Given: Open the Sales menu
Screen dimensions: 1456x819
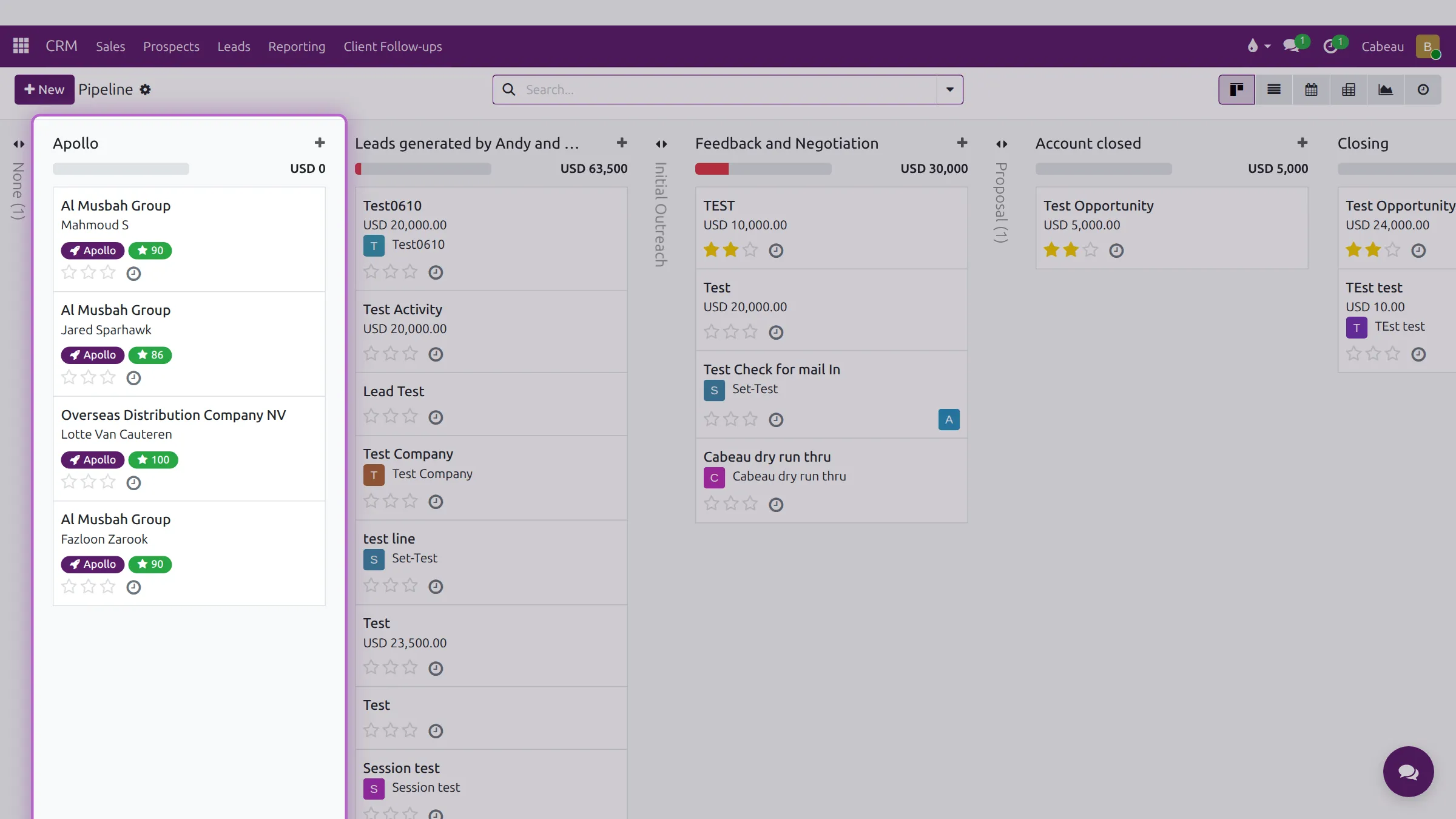Looking at the screenshot, I should [110, 46].
